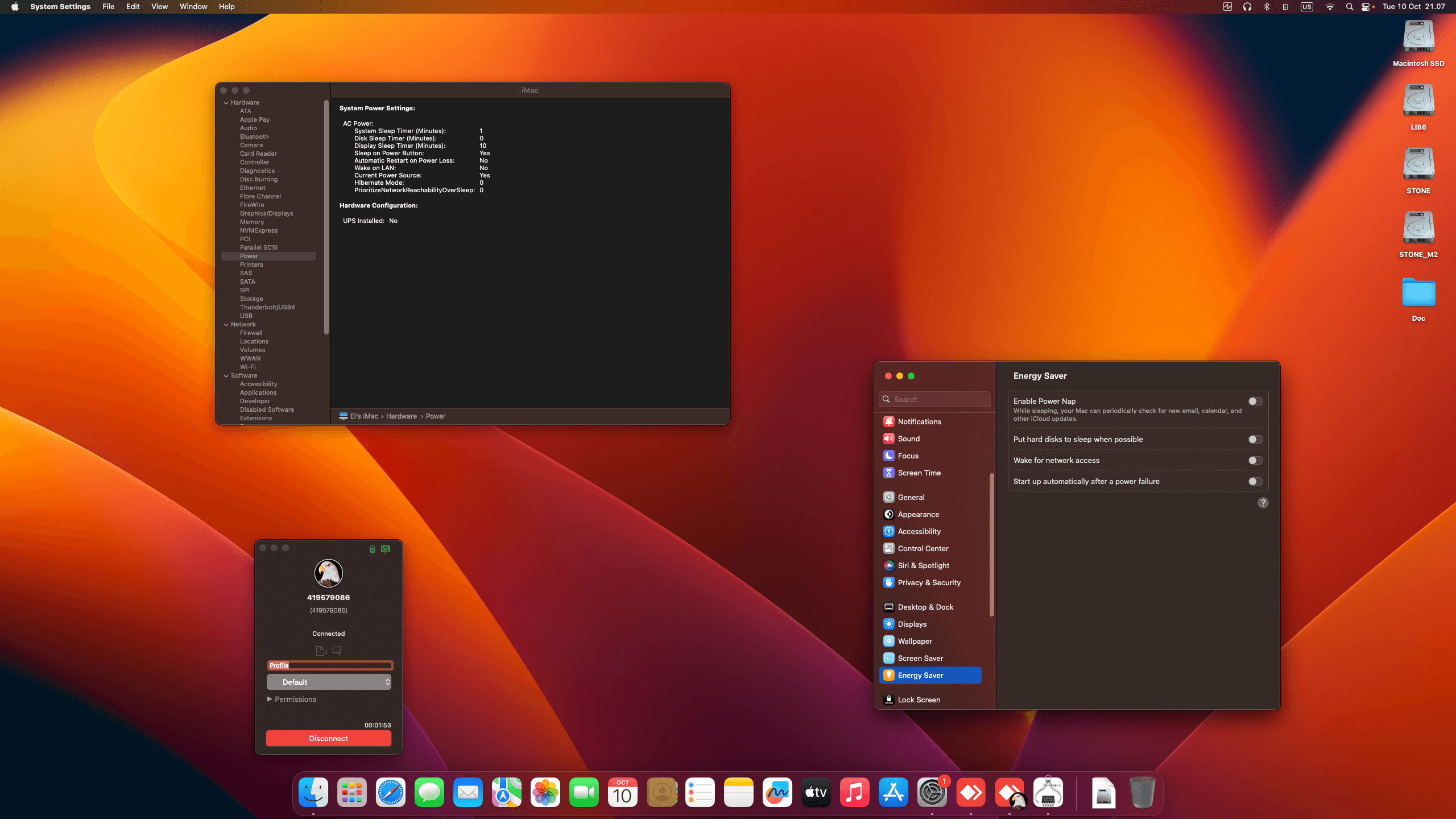Enable start up after power failure
Screen dimensions: 1456x819
click(x=1255, y=482)
